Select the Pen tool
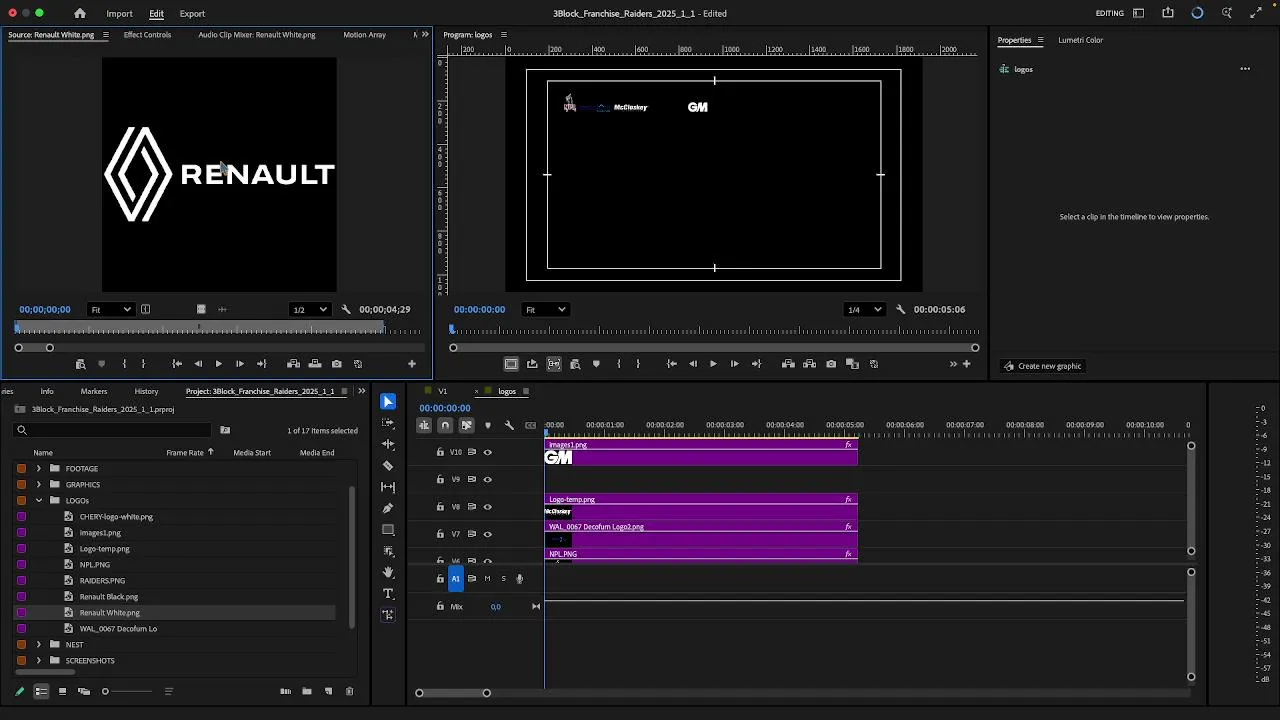Viewport: 1280px width, 720px height. 388,508
